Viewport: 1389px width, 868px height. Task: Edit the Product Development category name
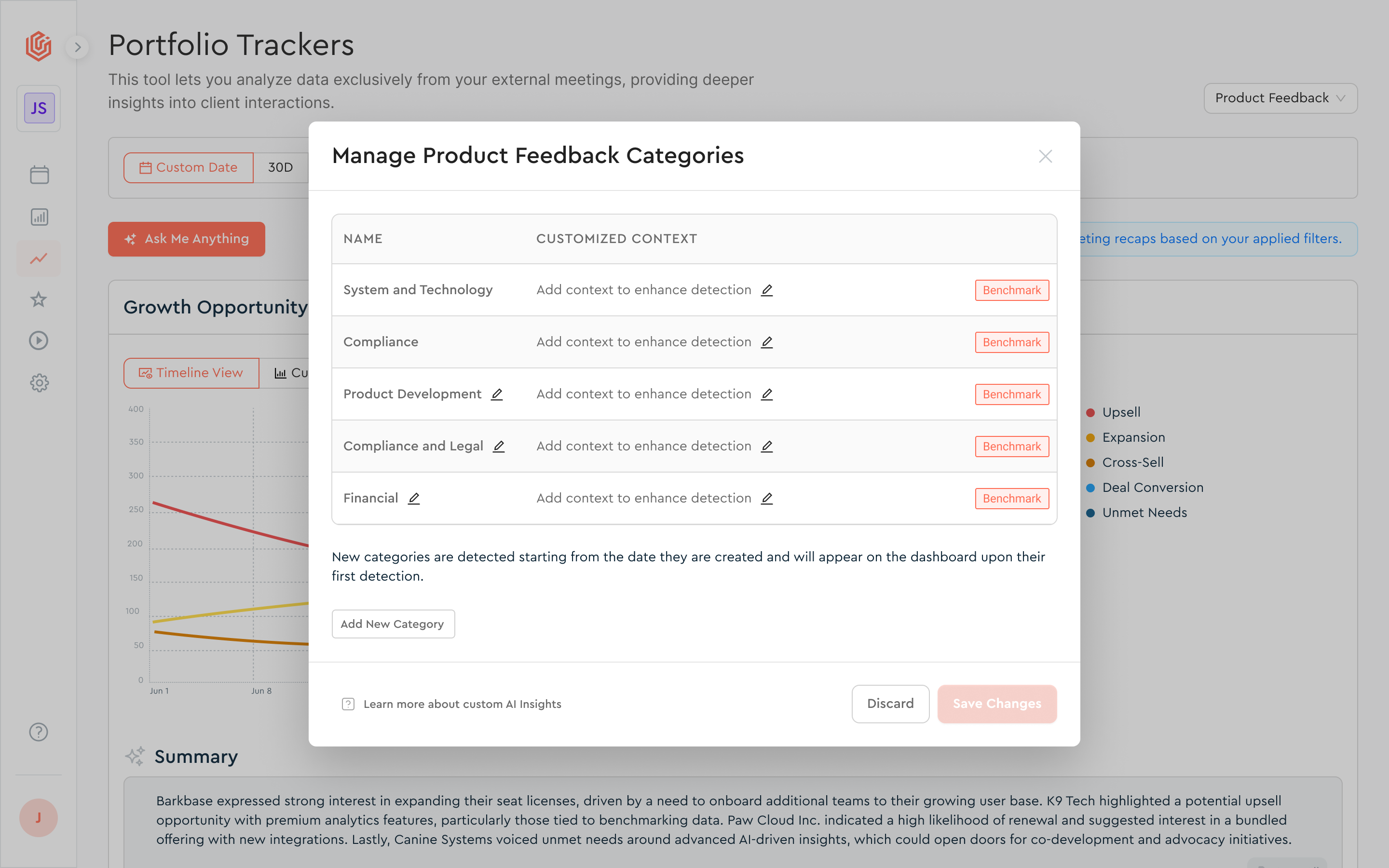497,394
